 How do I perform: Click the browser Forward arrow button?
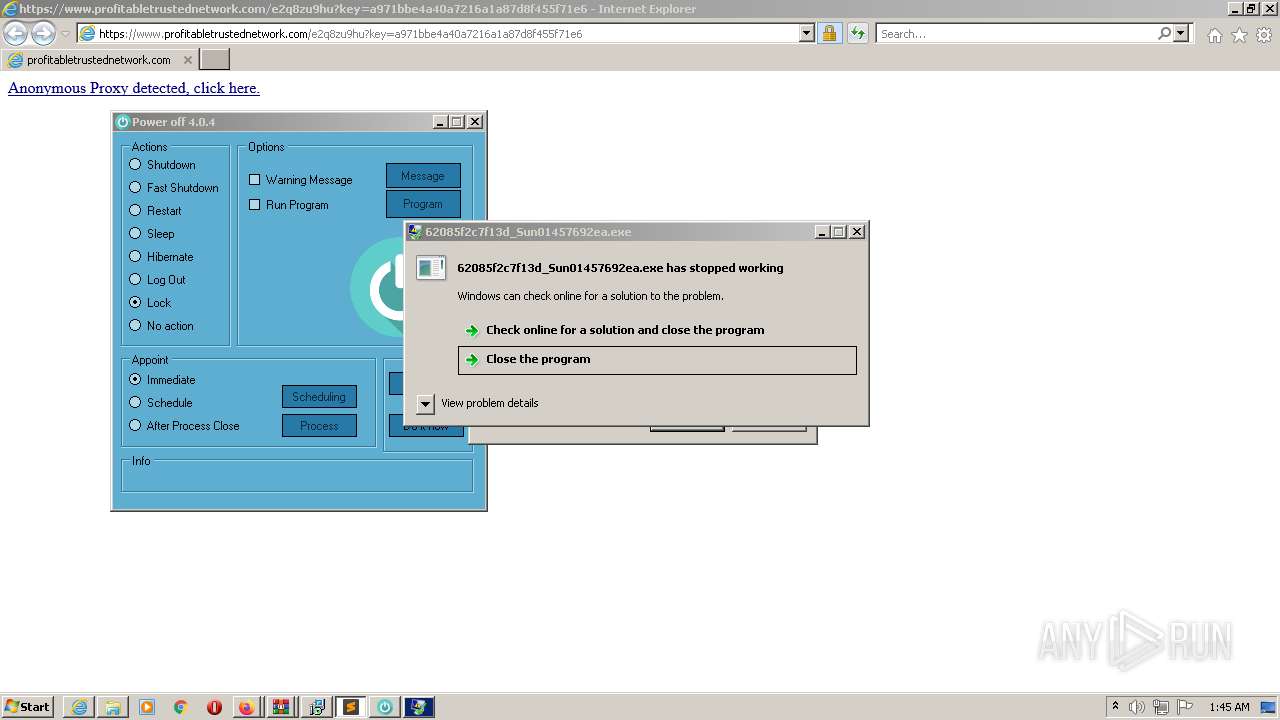(x=43, y=34)
